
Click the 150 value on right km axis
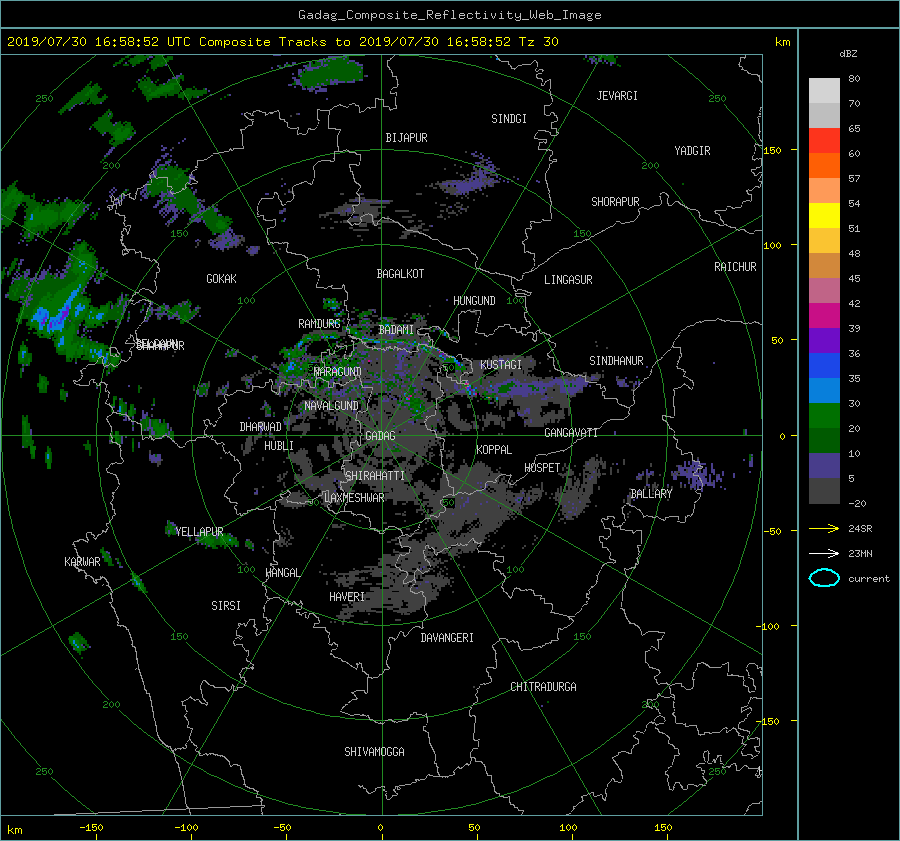(773, 150)
